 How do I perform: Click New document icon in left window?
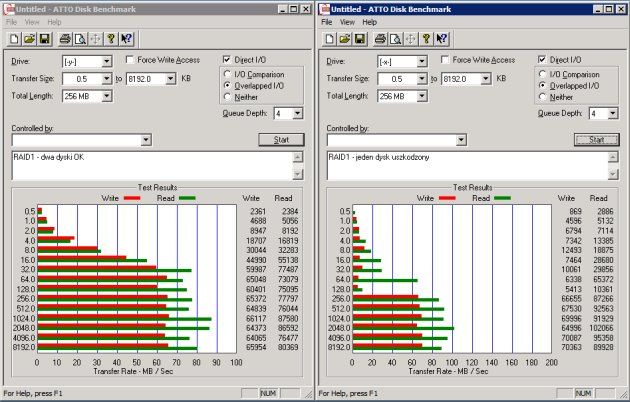coord(14,39)
